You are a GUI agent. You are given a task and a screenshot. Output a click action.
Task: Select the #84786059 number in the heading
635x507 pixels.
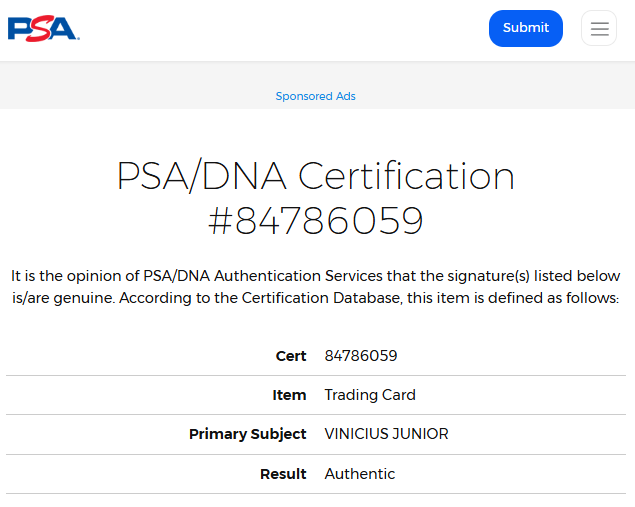pyautogui.click(x=316, y=221)
